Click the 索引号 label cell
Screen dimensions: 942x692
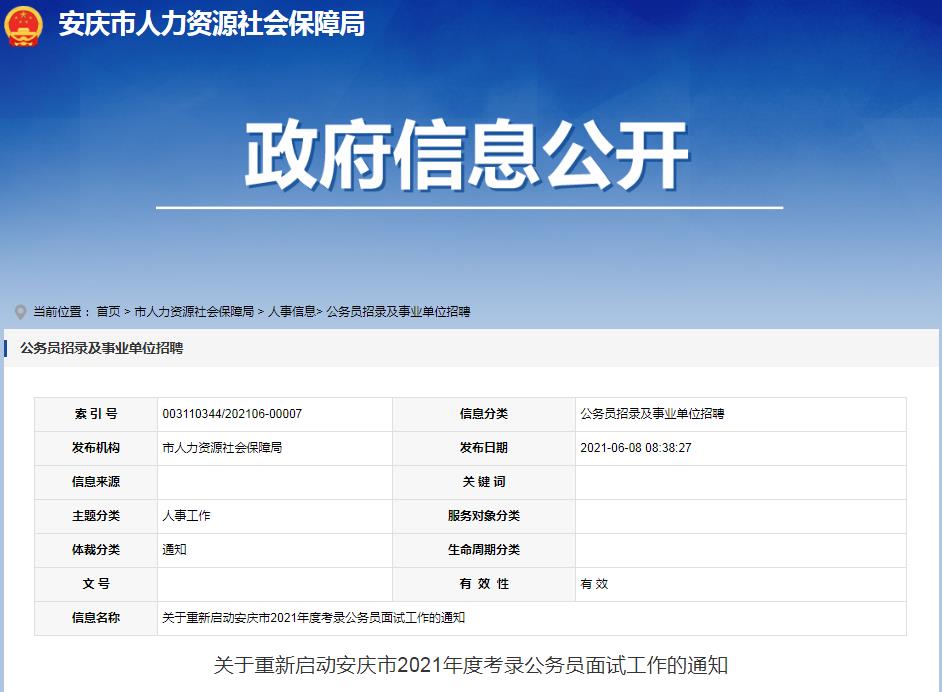(x=96, y=414)
